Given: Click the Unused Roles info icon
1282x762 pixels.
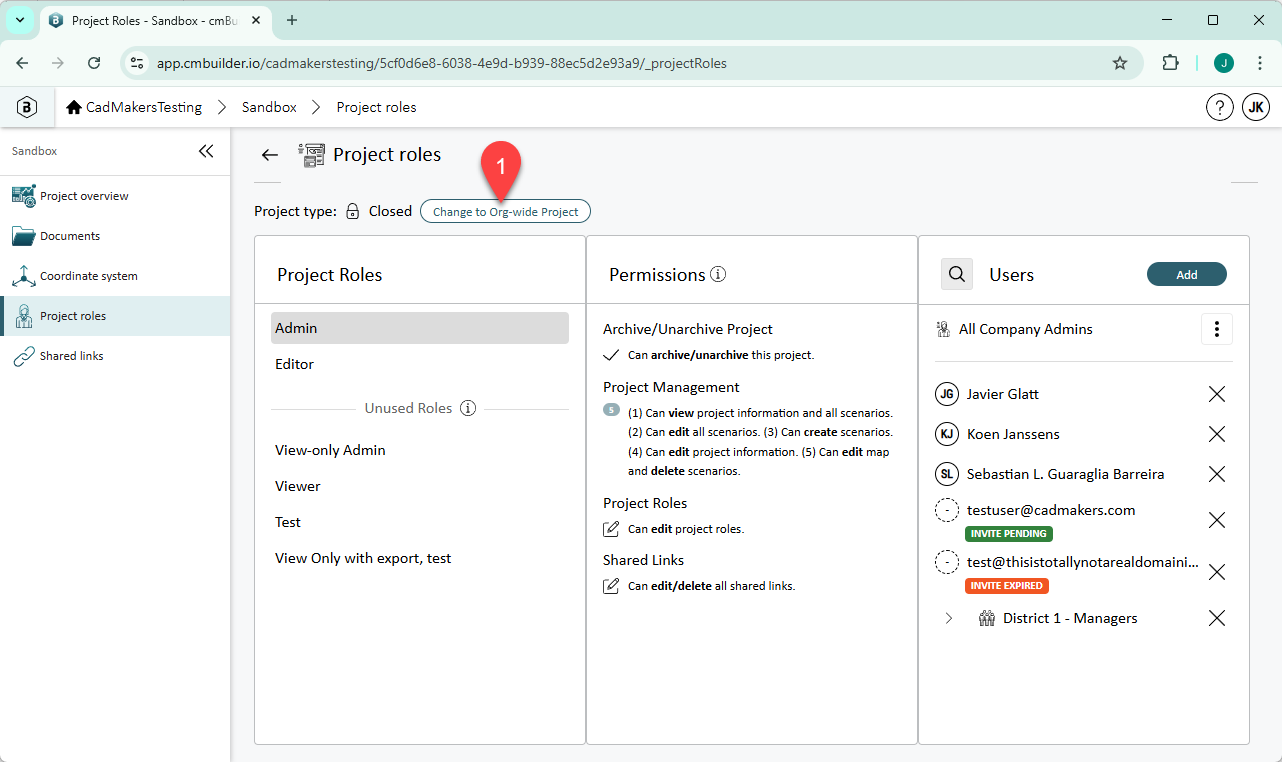Looking at the screenshot, I should click(x=467, y=408).
